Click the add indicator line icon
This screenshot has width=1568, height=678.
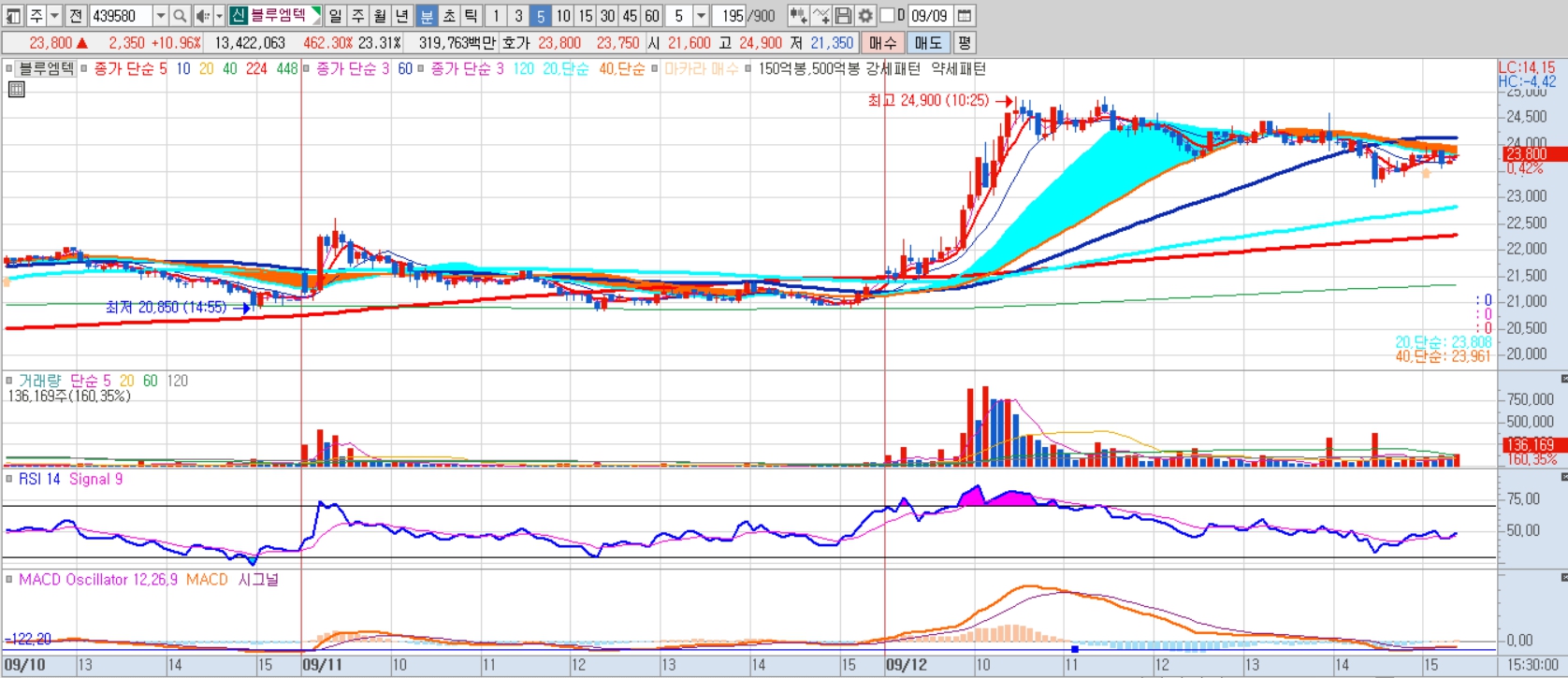820,16
